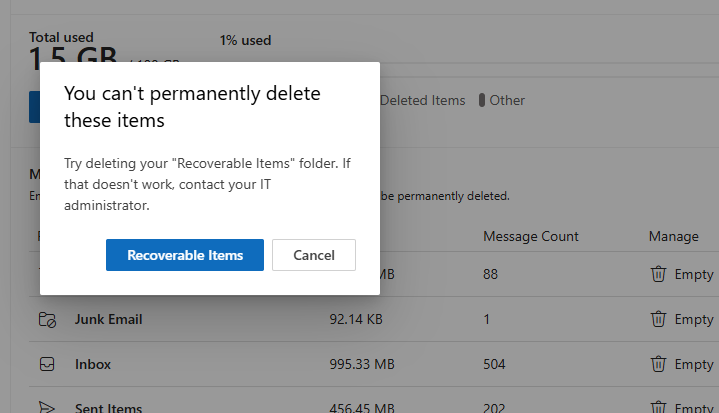Click the Deleted Items legend label
719x413 pixels.
point(422,100)
